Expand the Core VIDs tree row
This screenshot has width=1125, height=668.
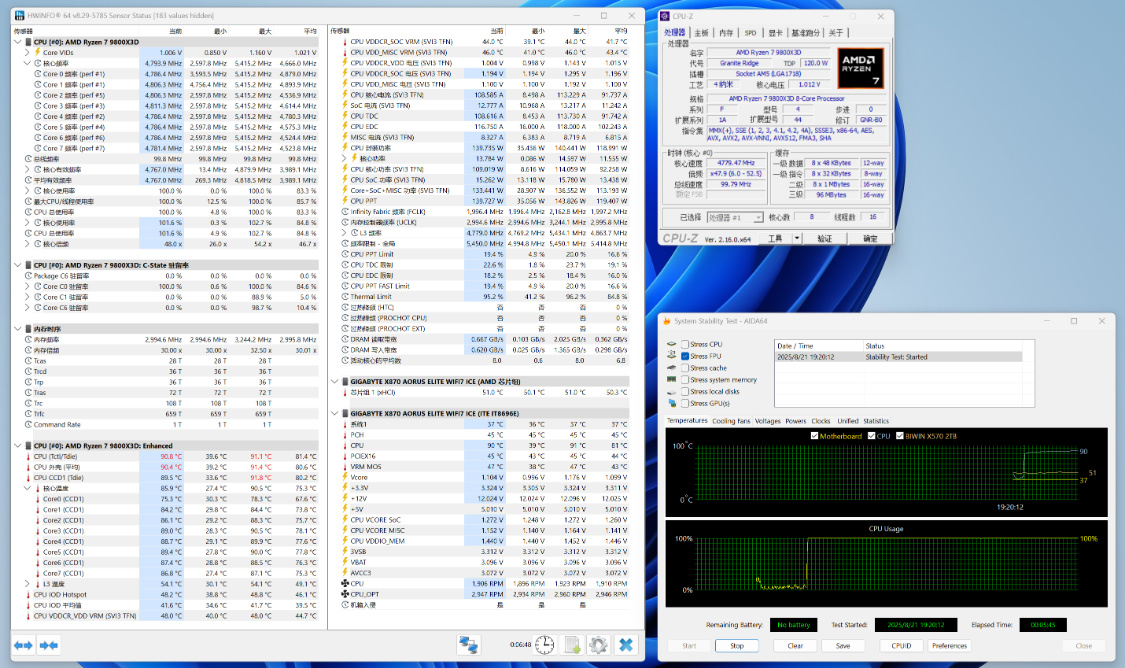(x=28, y=52)
